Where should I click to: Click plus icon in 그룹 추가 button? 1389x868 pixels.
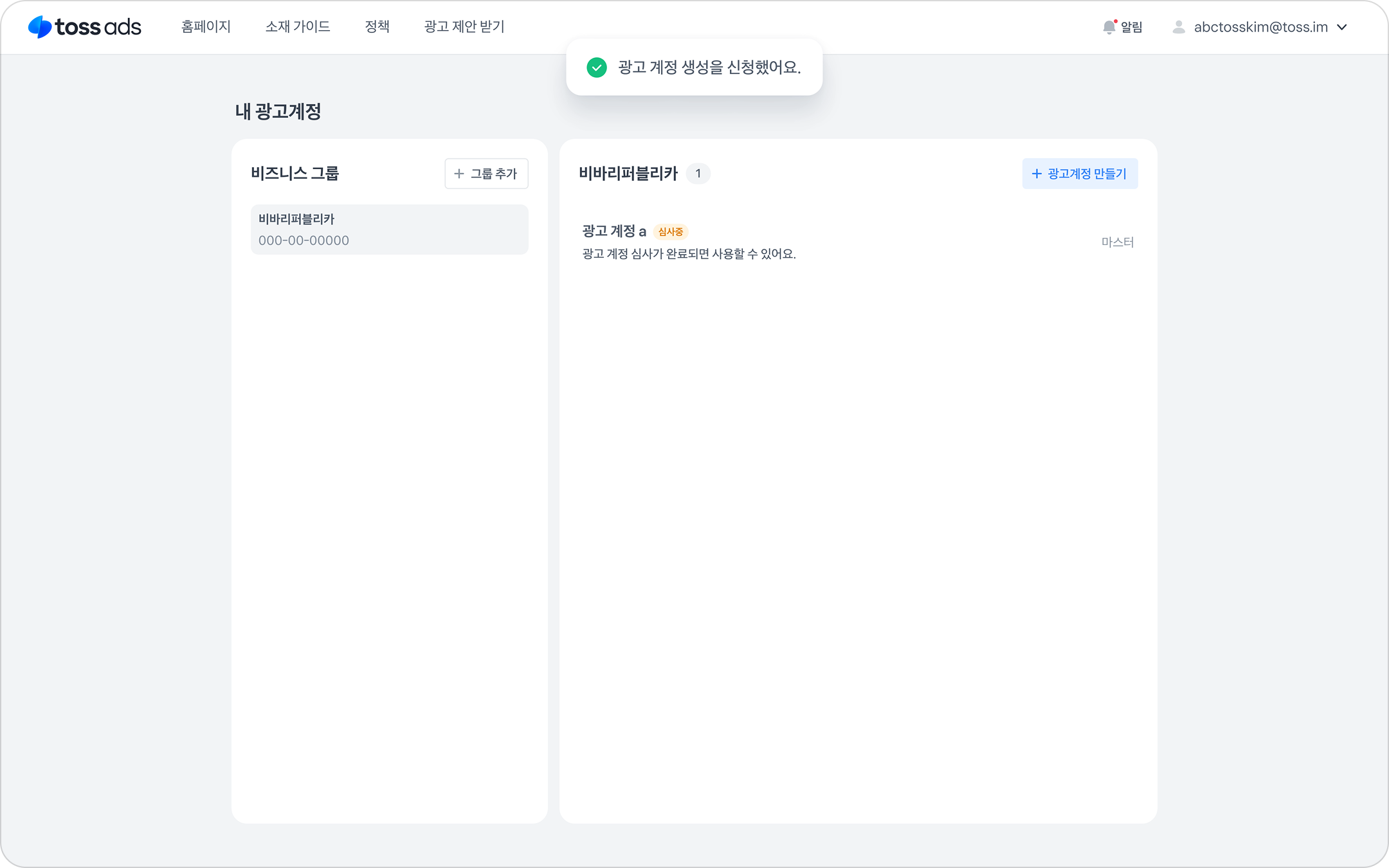point(459,174)
